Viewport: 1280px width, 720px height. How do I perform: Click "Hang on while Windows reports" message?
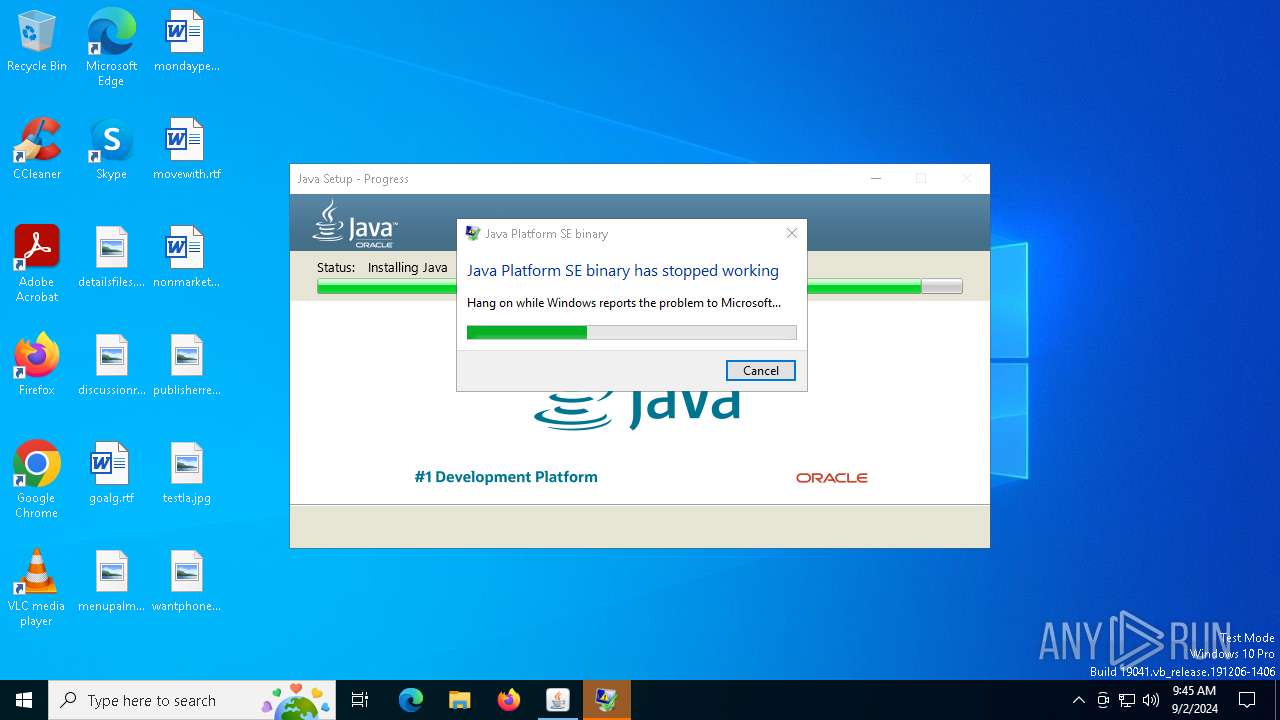click(623, 302)
